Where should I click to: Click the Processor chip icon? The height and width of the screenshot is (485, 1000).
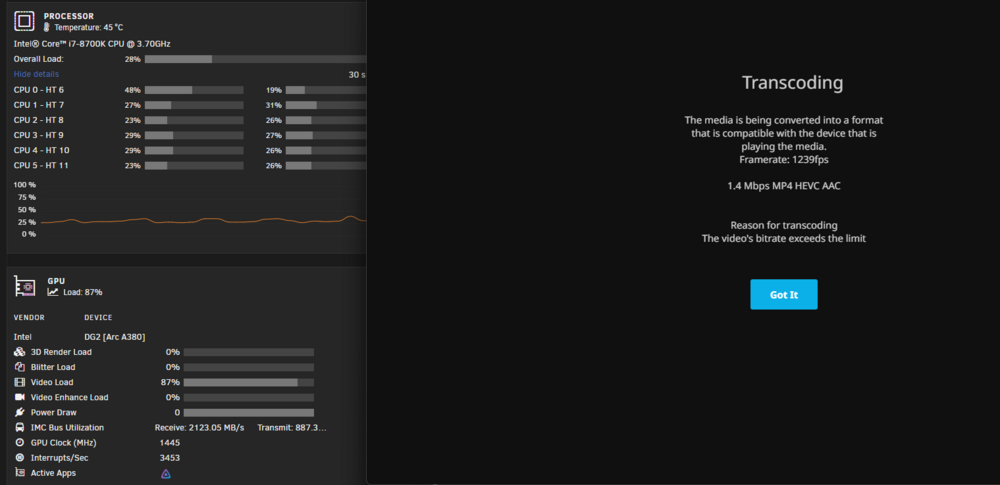point(24,22)
